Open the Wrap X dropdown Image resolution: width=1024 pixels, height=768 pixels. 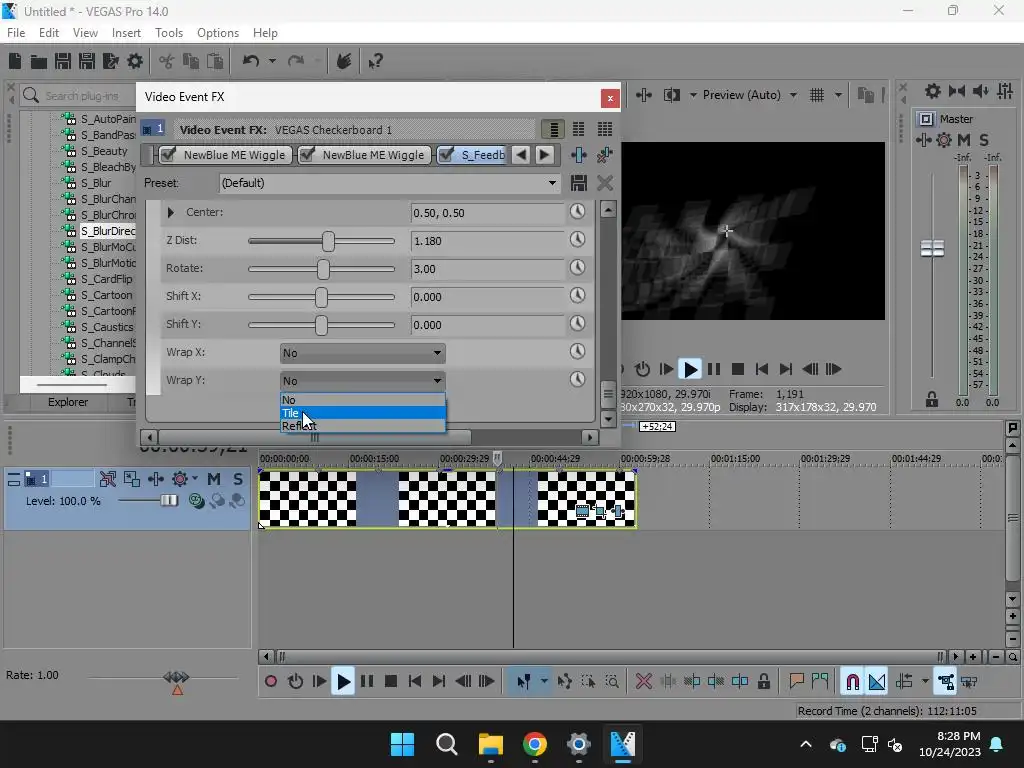tap(362, 353)
